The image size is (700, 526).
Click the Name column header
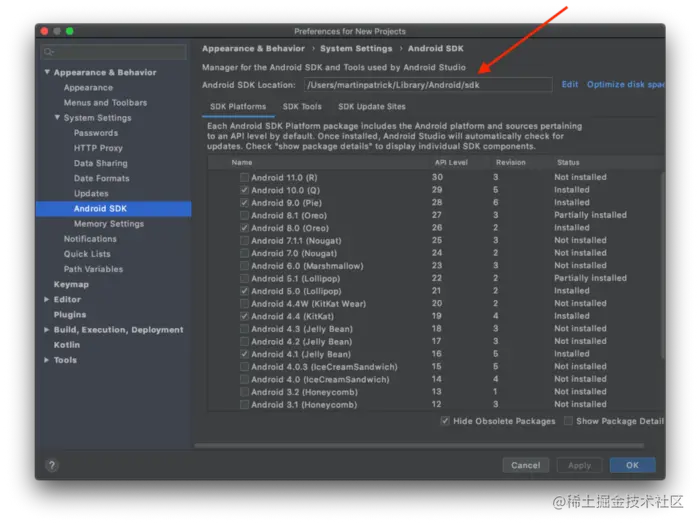coord(242,163)
